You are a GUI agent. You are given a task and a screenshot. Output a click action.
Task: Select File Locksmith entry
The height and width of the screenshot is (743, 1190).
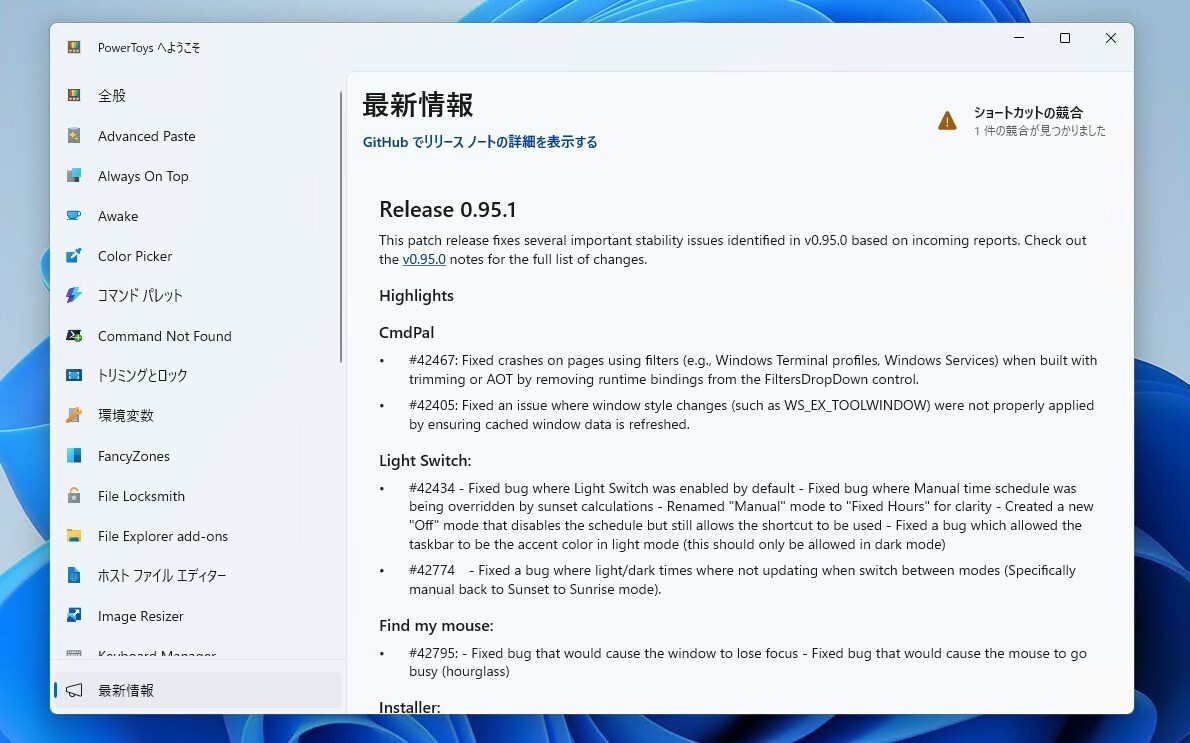[x=197, y=496]
